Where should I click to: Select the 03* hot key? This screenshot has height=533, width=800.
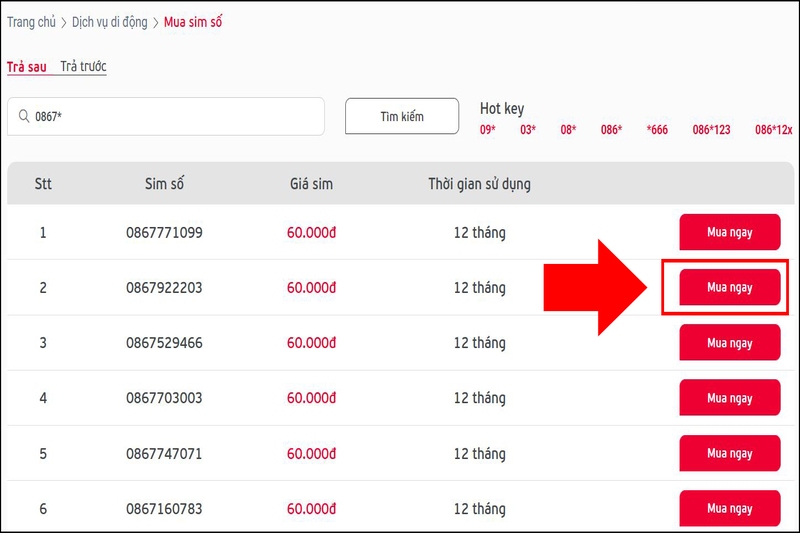click(528, 130)
